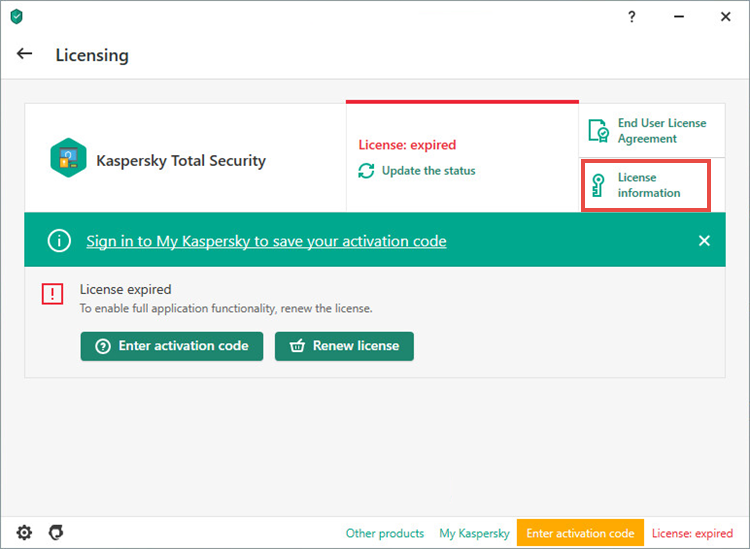
Task: Dismiss the green My Kaspersky banner
Action: [x=704, y=241]
